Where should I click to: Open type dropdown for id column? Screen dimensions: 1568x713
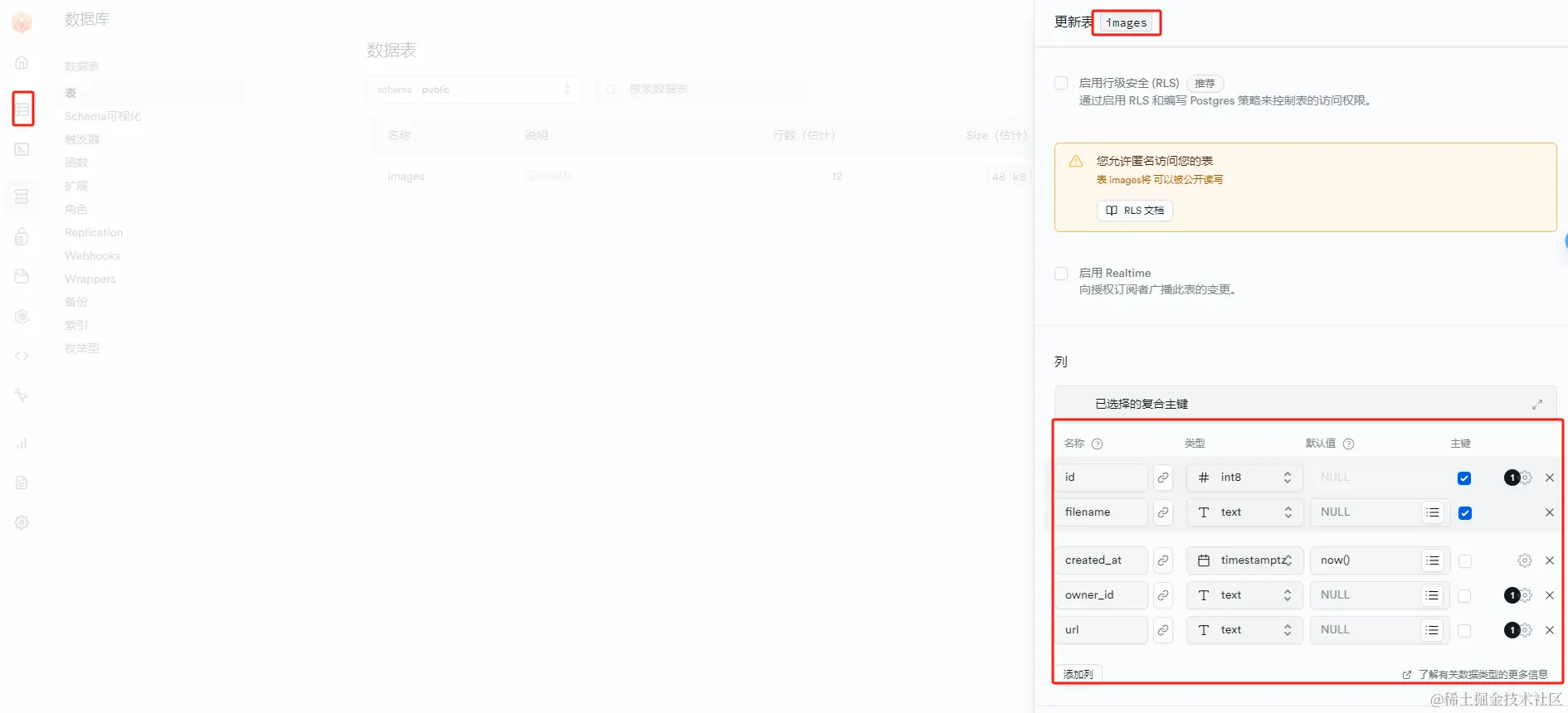1244,478
